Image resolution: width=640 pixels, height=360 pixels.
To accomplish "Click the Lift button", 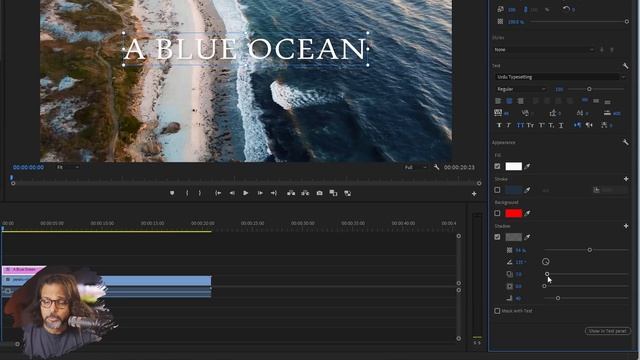I will 291,193.
